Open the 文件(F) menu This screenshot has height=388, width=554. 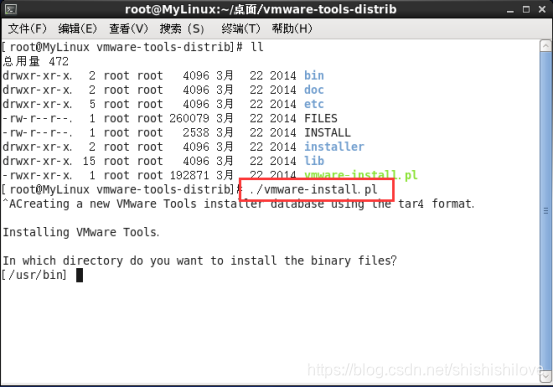coord(27,29)
